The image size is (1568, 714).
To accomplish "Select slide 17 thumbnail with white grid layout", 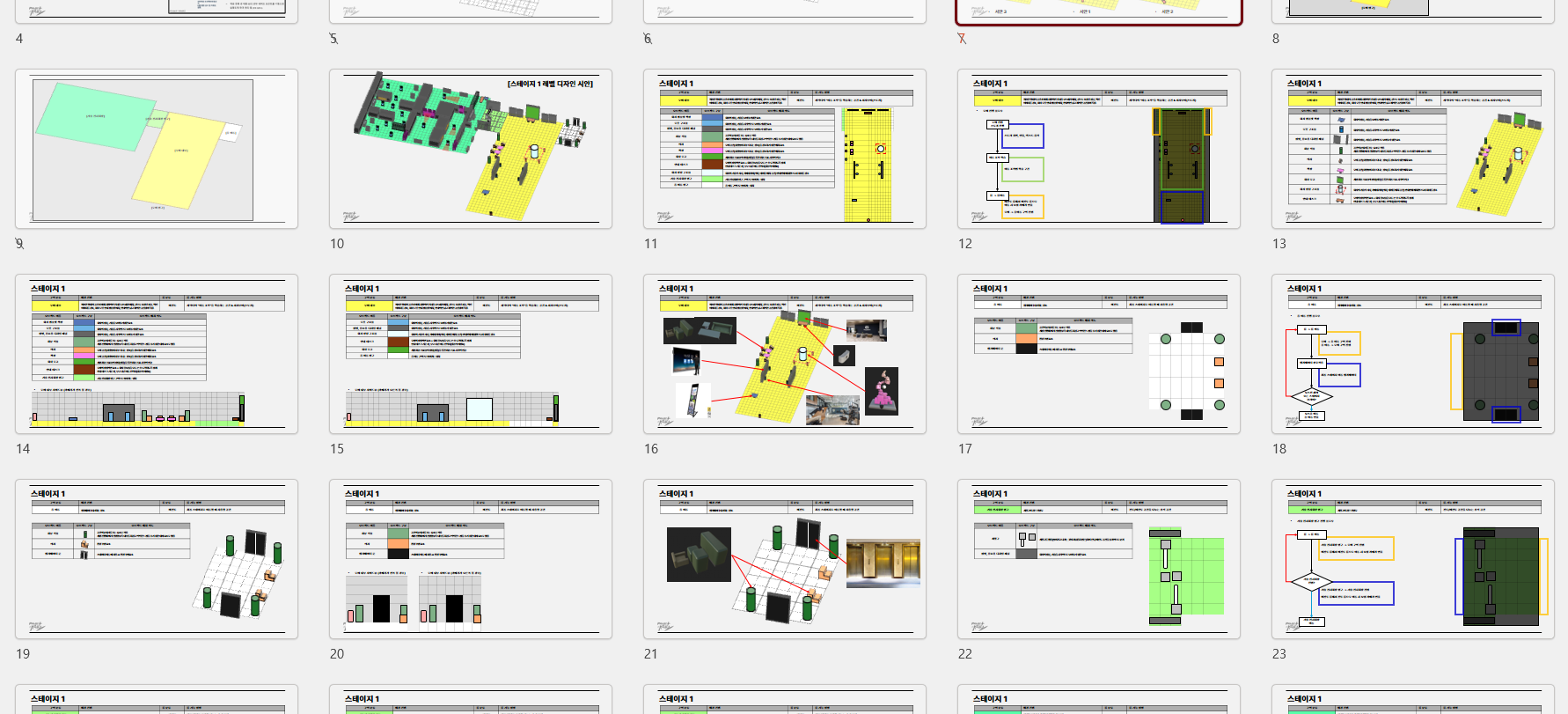I will click(1099, 354).
